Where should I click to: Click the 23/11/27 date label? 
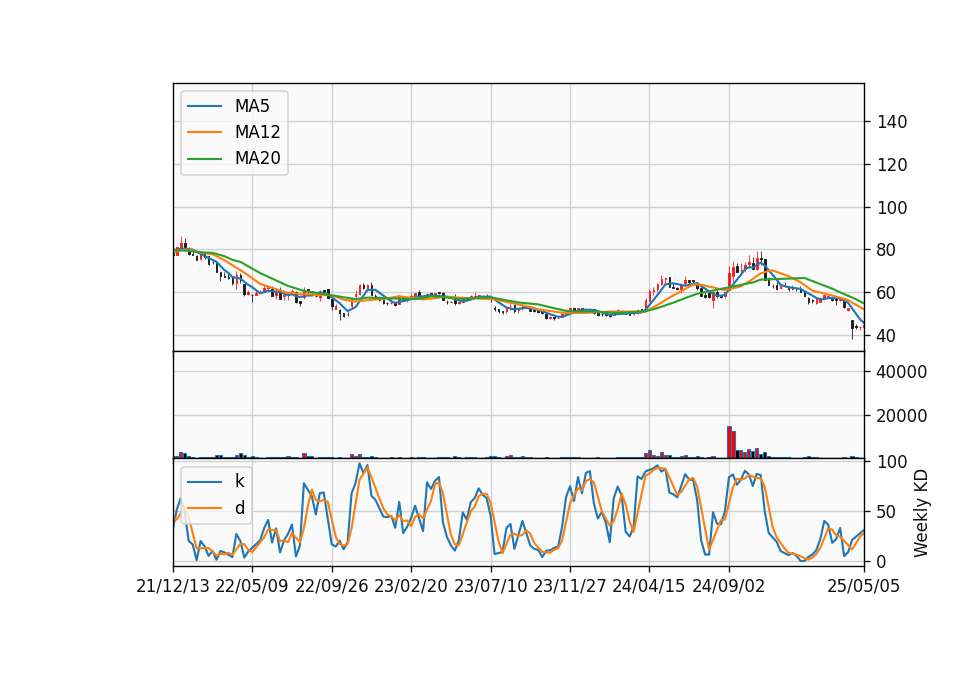pos(569,587)
